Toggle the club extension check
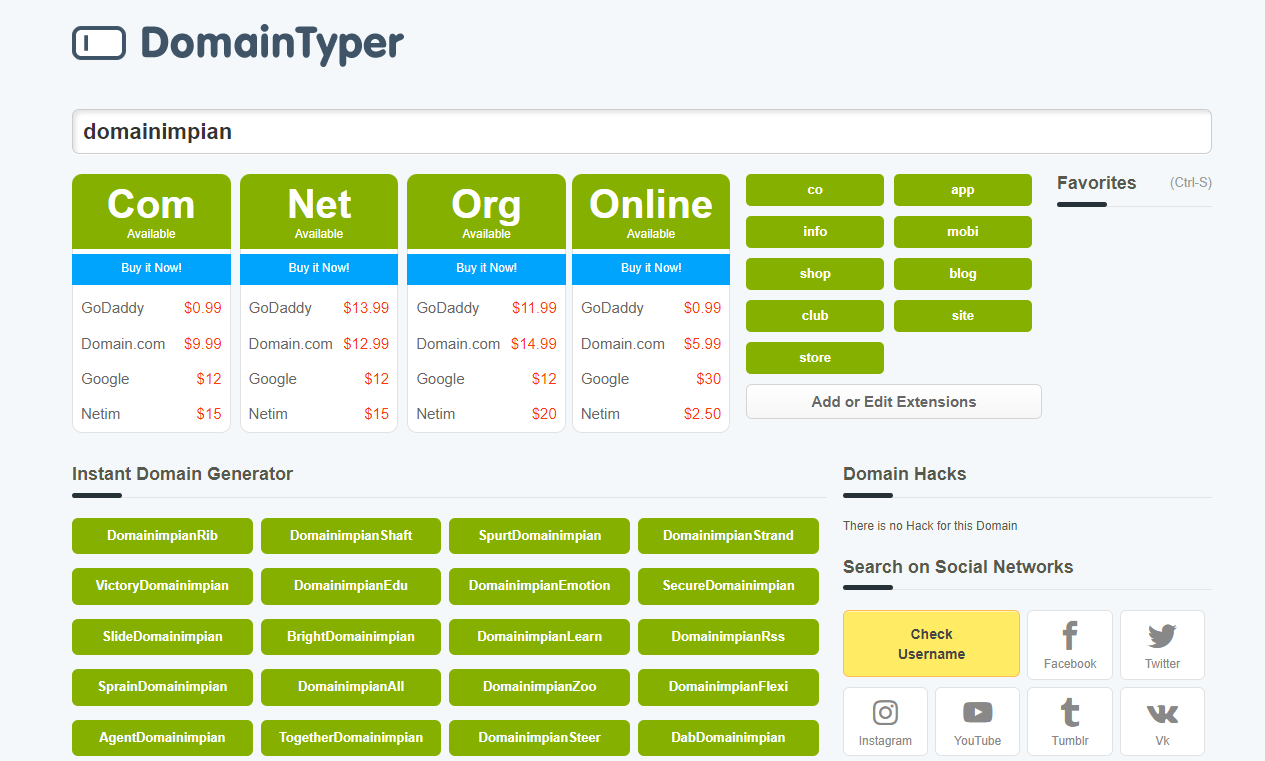 (814, 315)
